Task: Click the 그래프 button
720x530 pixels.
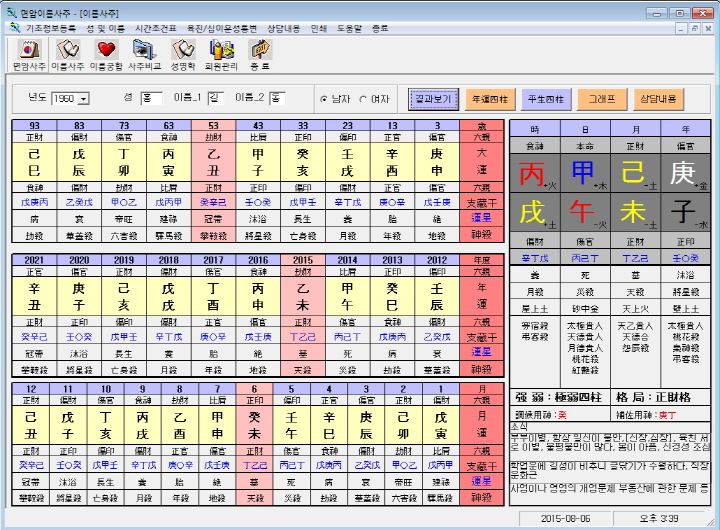Action: click(x=602, y=99)
